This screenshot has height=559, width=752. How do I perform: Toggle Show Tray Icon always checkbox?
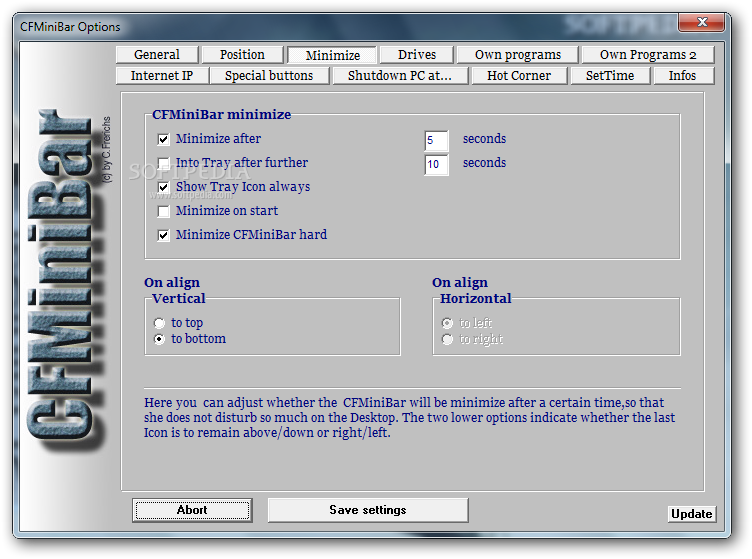tap(164, 187)
